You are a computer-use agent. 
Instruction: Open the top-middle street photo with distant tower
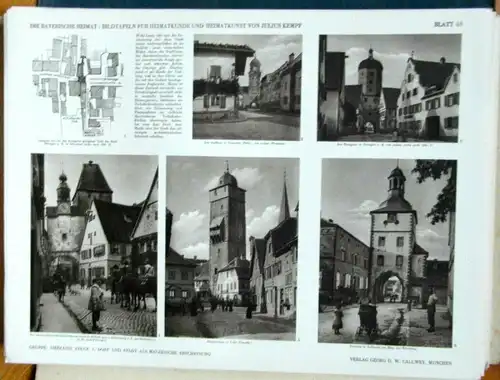click(247, 87)
